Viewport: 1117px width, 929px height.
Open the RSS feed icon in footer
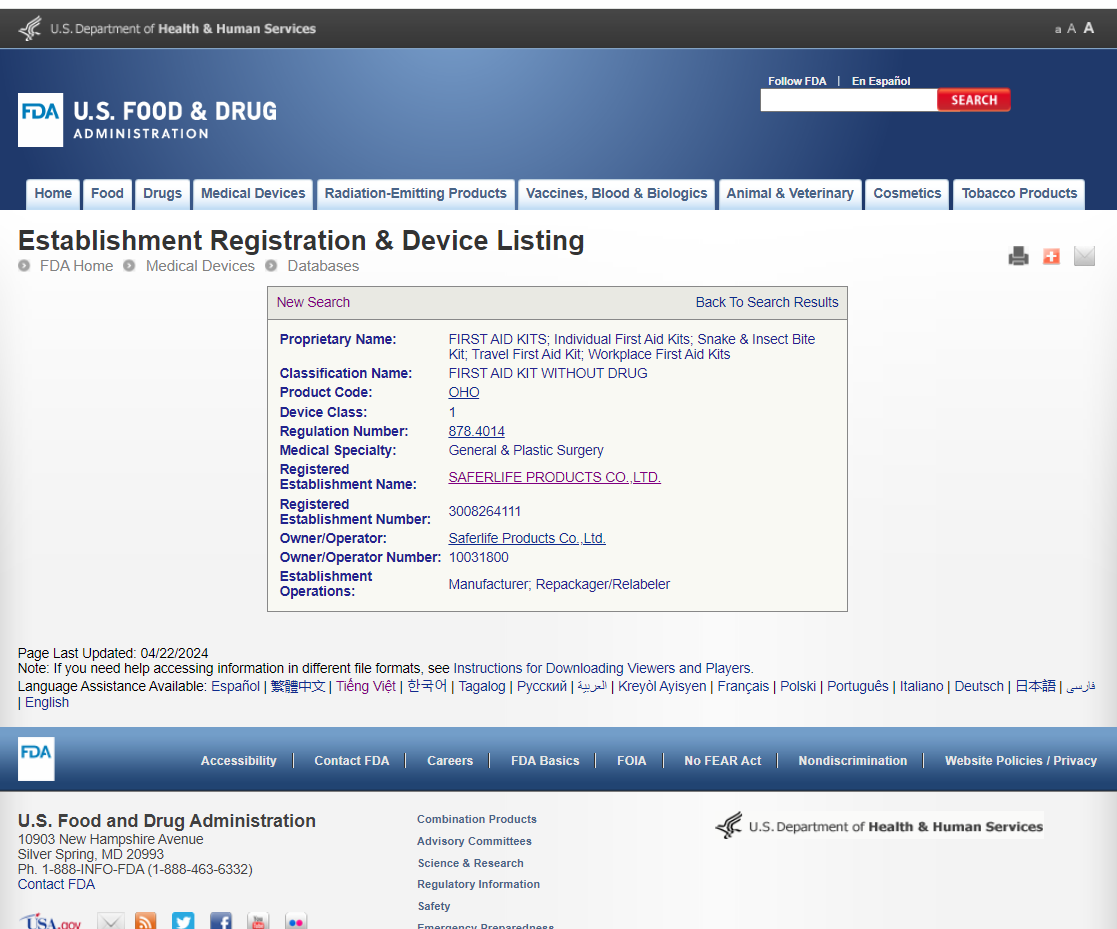(x=146, y=921)
